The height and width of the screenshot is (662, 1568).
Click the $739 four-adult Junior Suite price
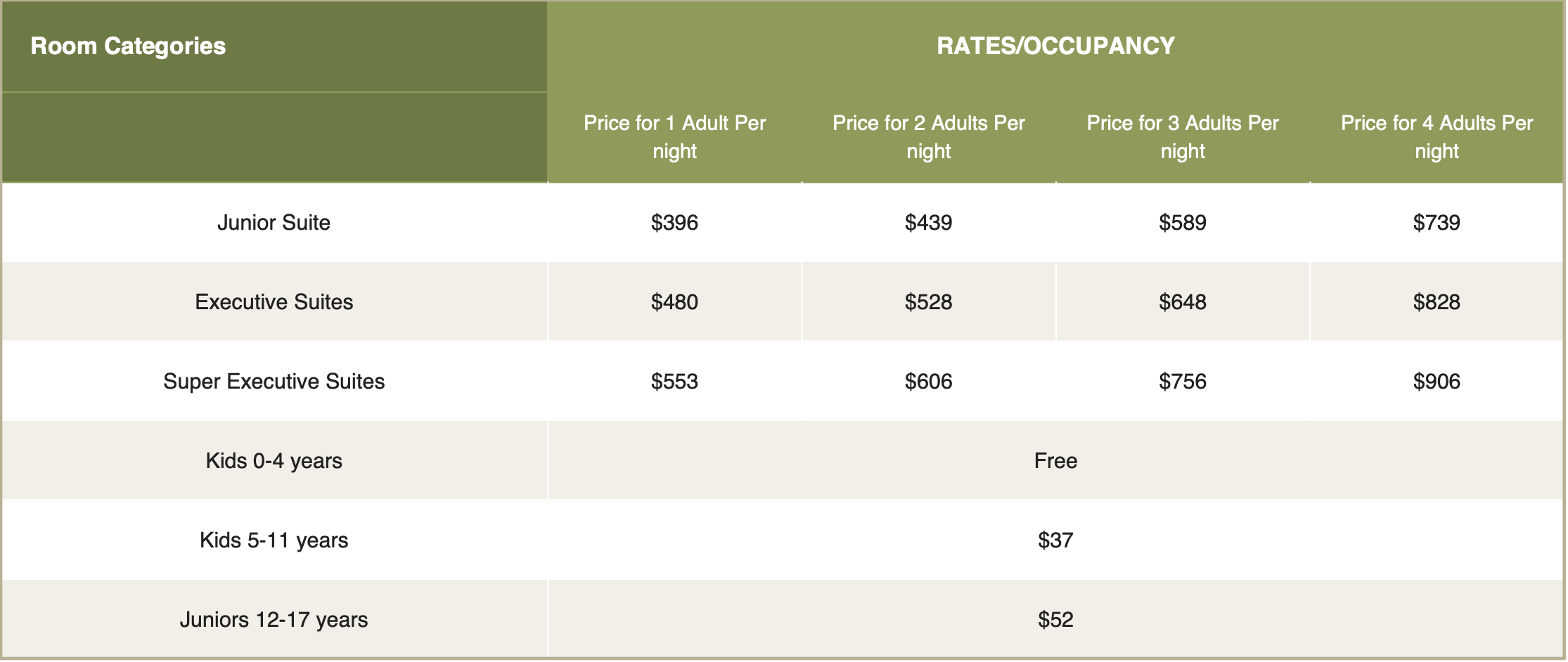tap(1437, 223)
